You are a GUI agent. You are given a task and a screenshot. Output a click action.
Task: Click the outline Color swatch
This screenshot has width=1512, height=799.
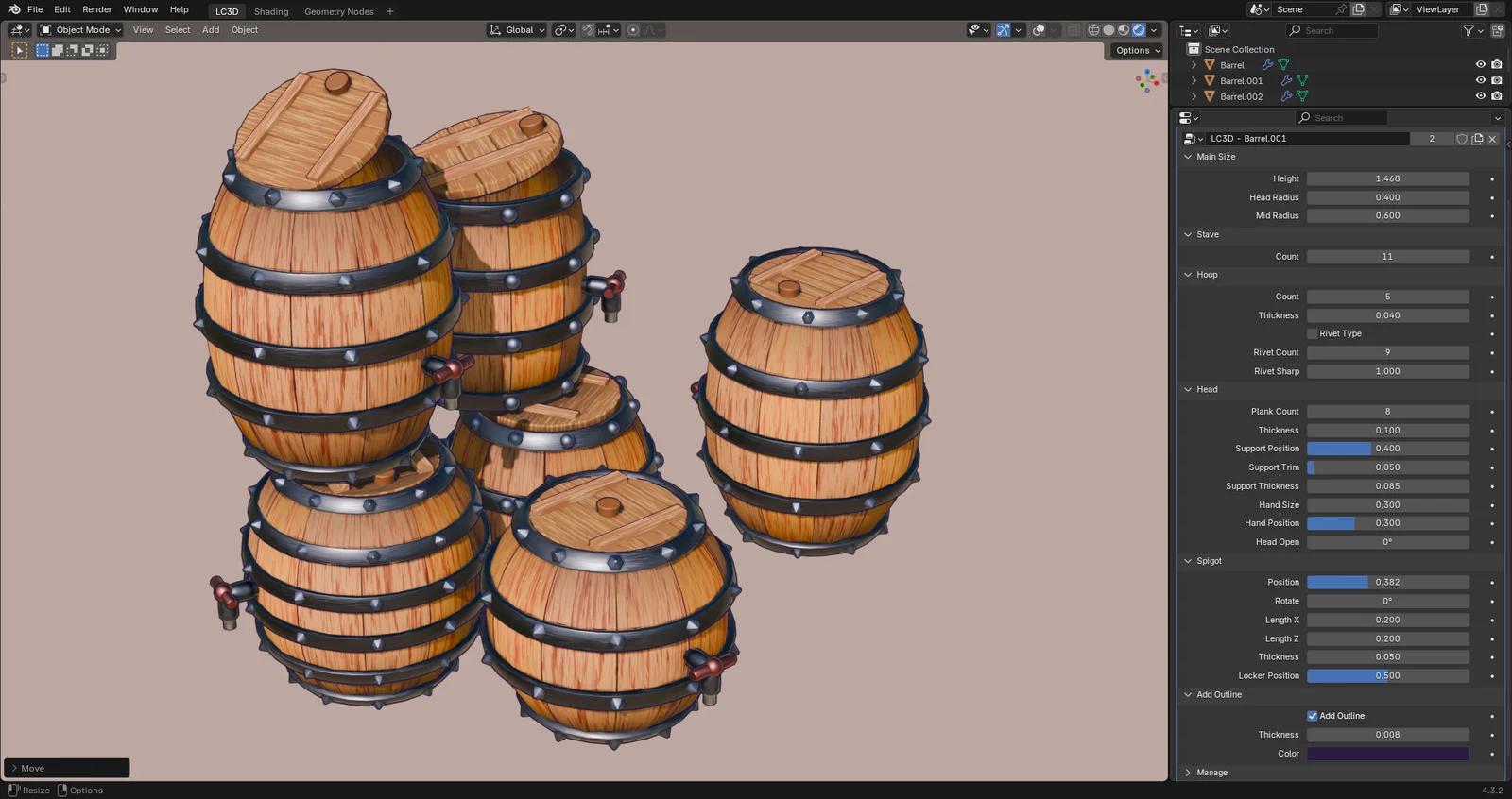[1387, 754]
